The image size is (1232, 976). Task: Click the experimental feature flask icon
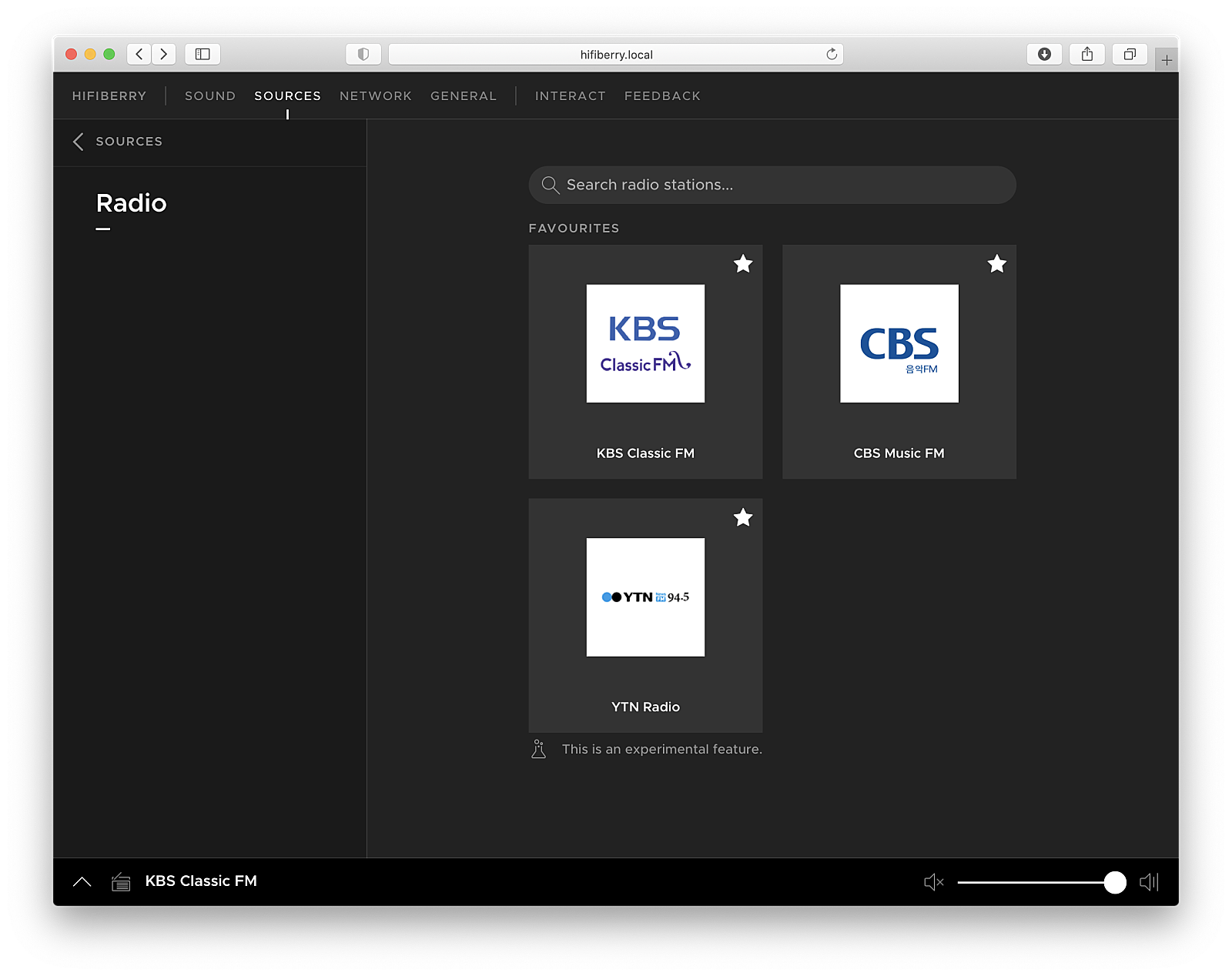point(538,748)
